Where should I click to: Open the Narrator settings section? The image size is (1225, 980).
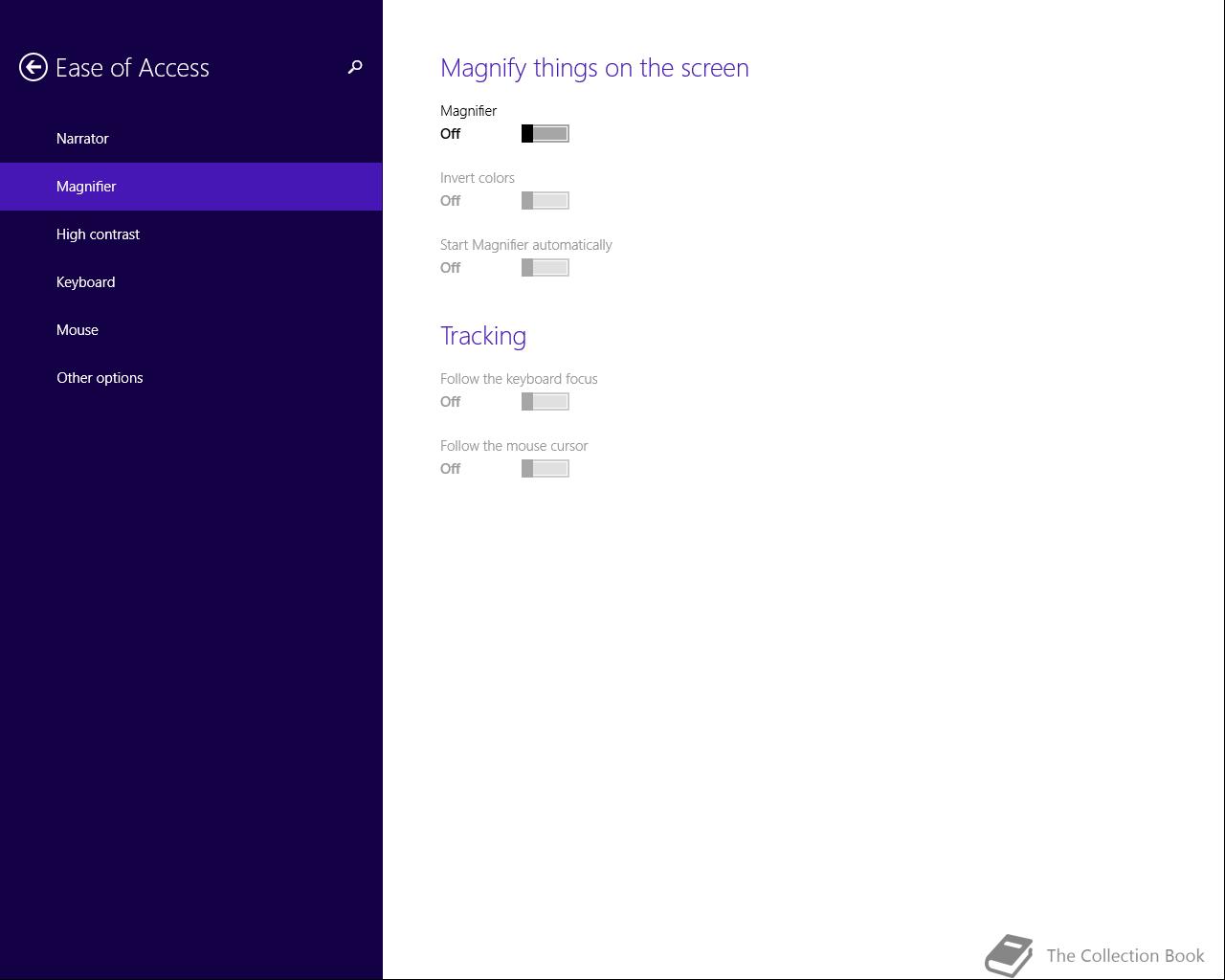click(x=191, y=139)
